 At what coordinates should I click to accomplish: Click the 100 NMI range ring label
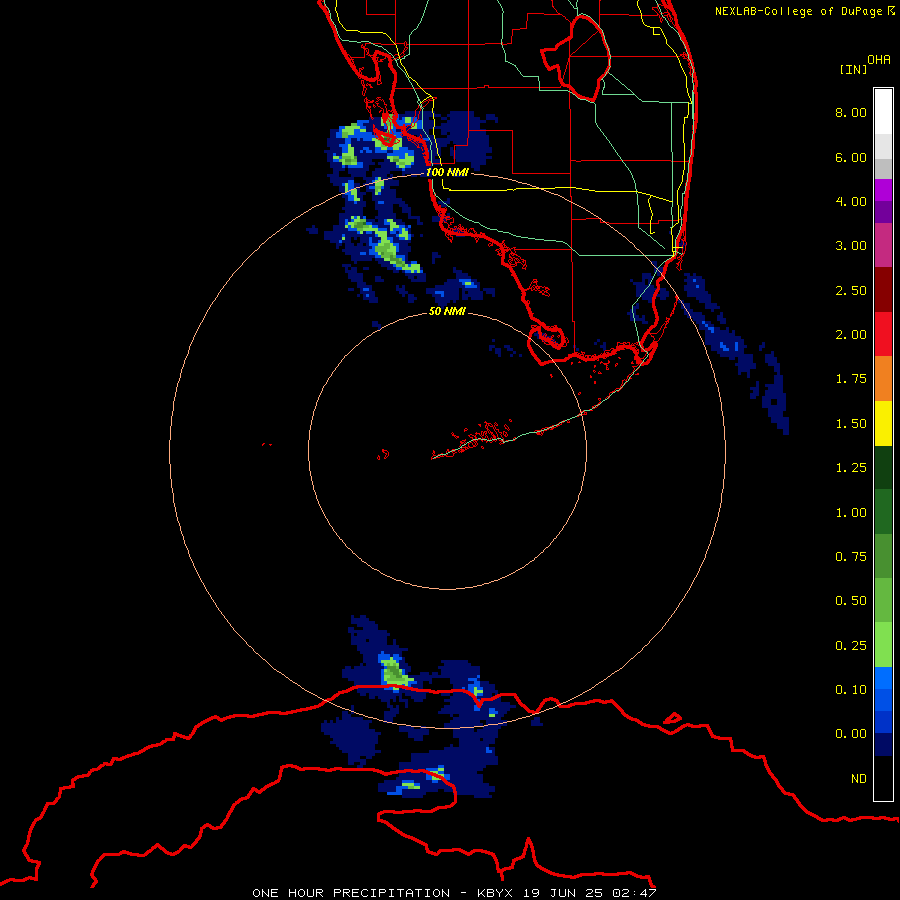[x=447, y=172]
